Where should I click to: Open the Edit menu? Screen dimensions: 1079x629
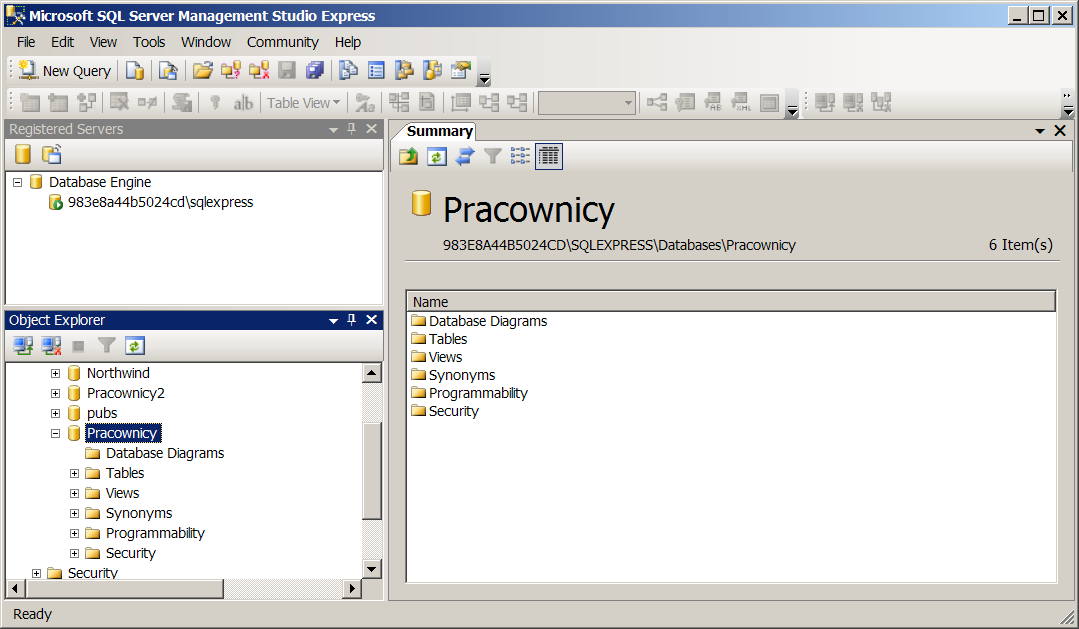[62, 42]
